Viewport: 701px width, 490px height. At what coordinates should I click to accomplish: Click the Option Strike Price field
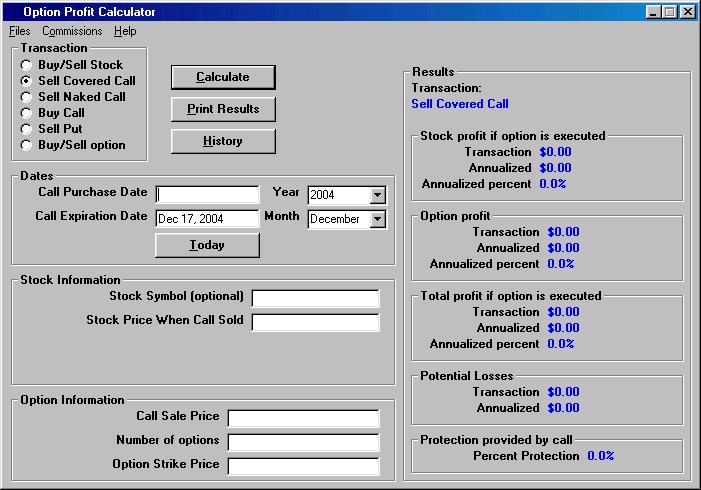click(304, 466)
